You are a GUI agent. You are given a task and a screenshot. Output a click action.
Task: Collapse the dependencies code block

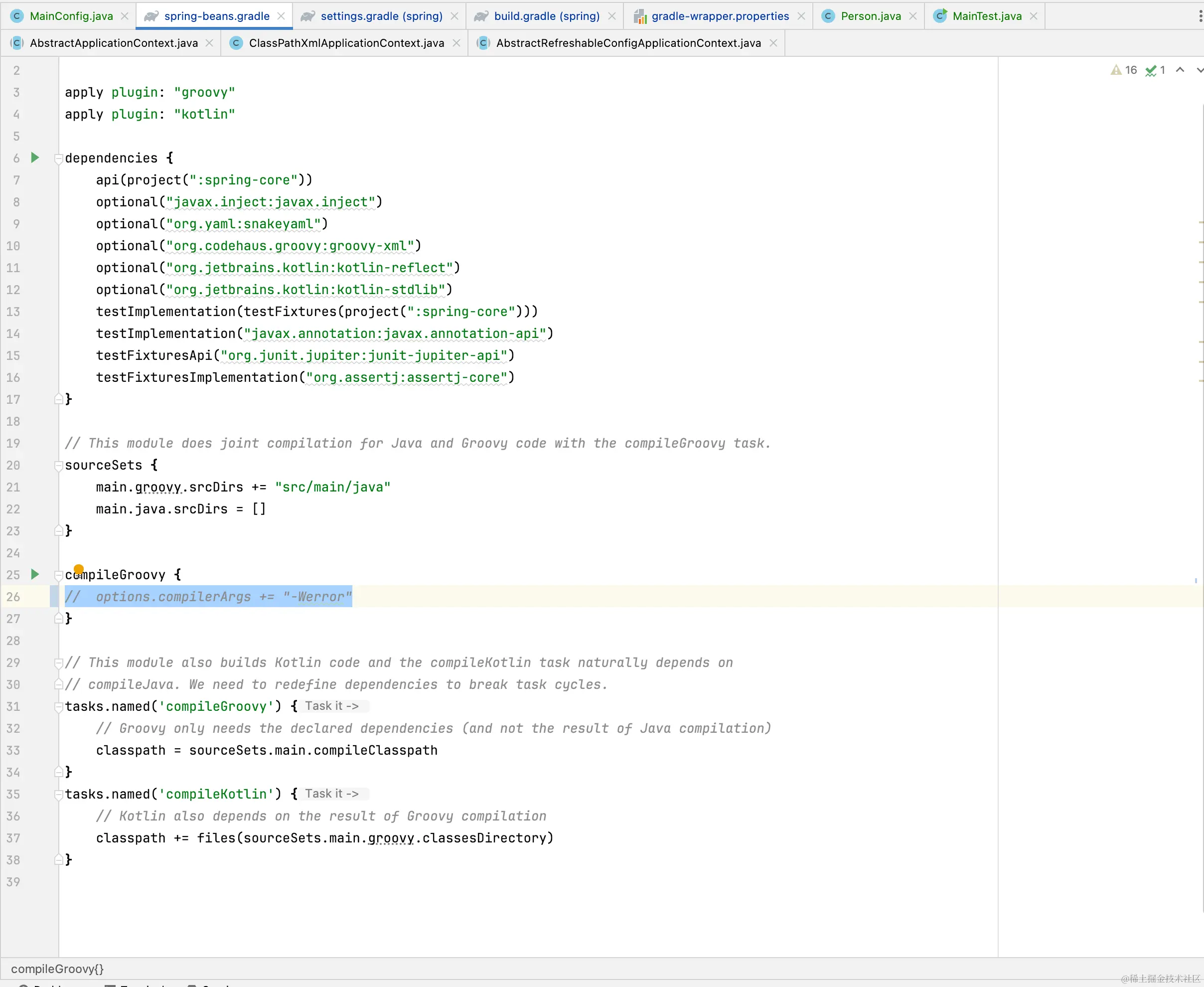click(58, 158)
